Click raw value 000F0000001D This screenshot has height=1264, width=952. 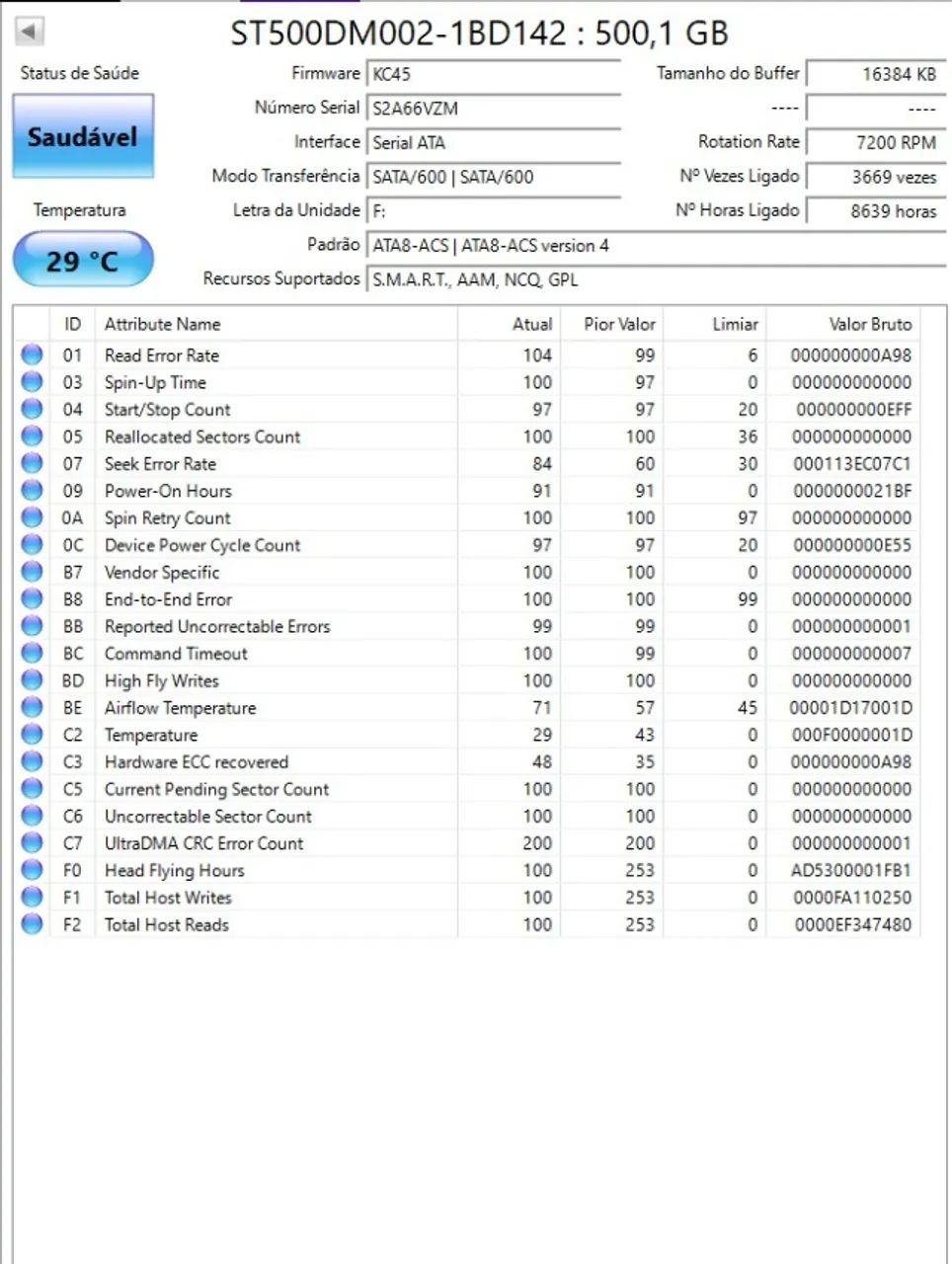coord(851,736)
